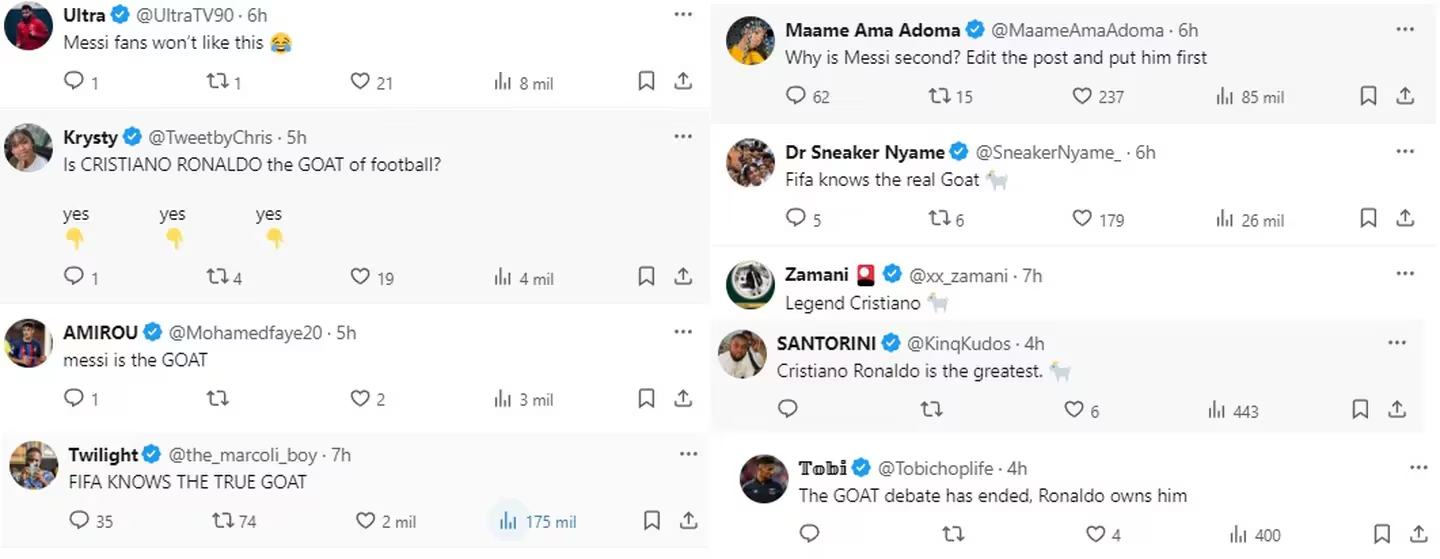Viewport: 1440px width, 559px height.
Task: Share Maame Ama Adoma's tweet
Action: click(x=1405, y=96)
